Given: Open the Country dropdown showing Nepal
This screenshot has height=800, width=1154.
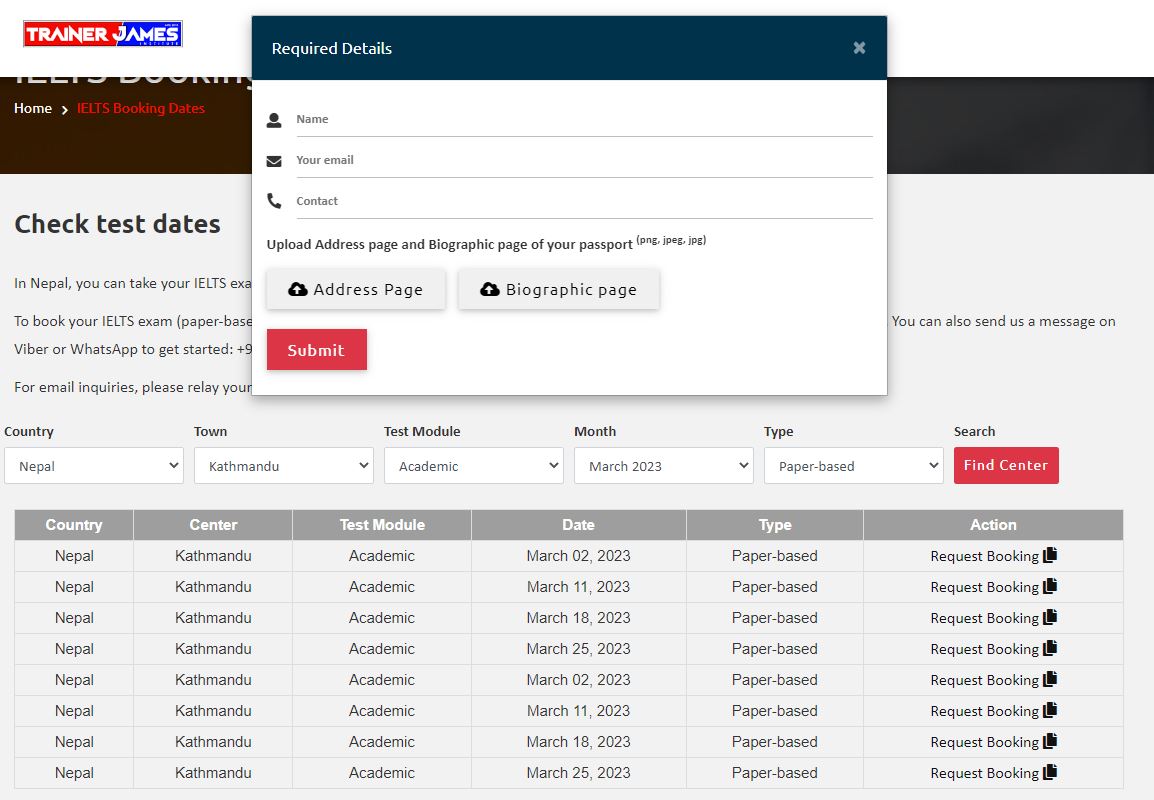Looking at the screenshot, I should coord(94,466).
